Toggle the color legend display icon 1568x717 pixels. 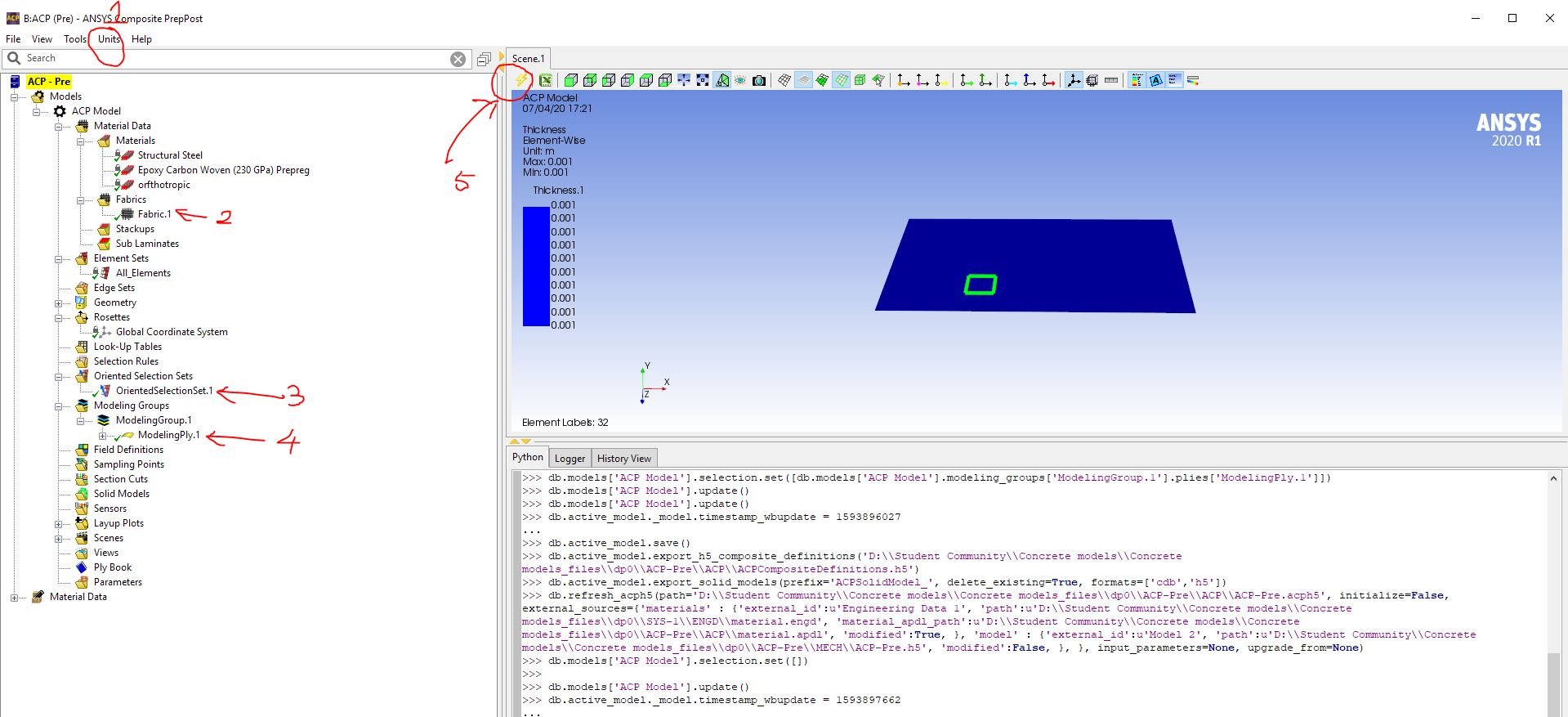pyautogui.click(x=1137, y=80)
